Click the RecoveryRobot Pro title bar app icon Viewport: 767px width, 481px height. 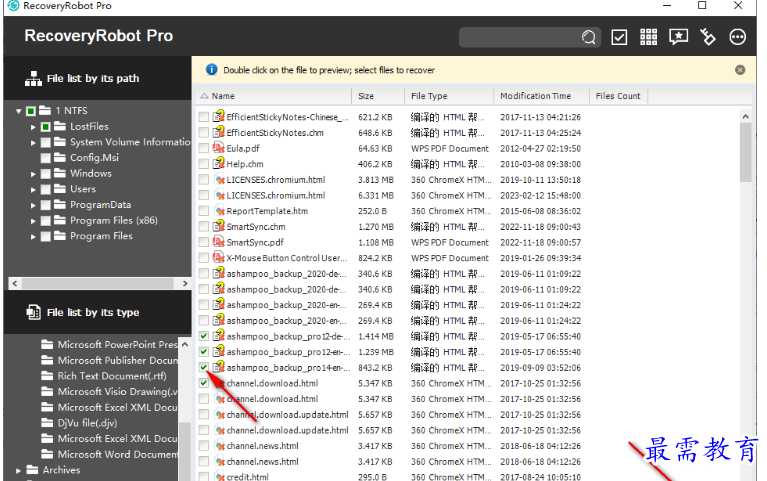(13, 6)
